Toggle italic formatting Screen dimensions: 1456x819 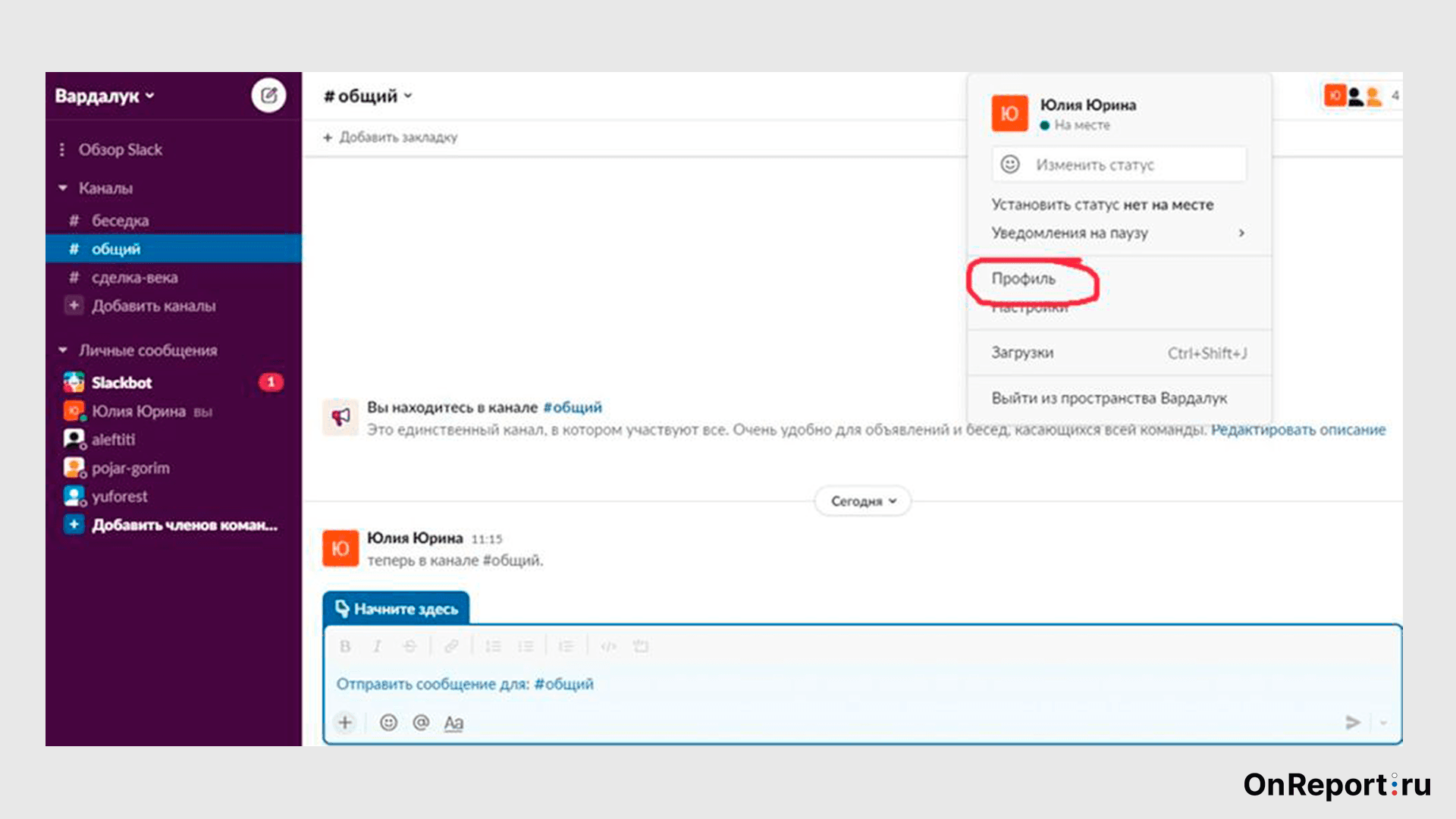[377, 646]
